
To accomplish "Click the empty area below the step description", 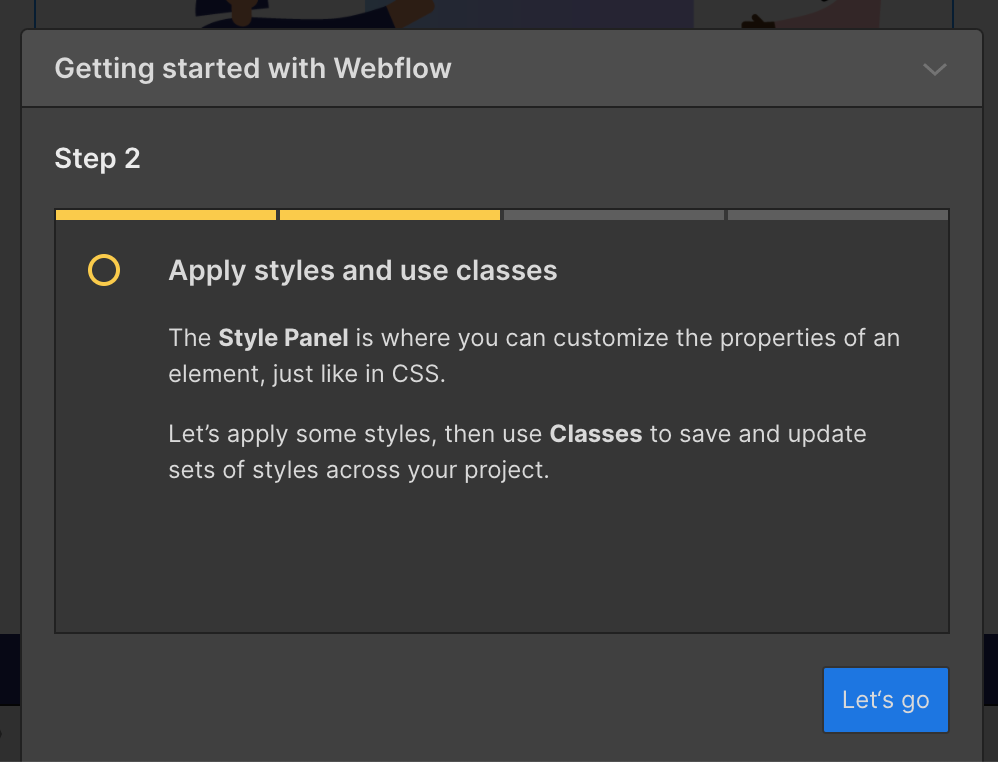I will pos(500,560).
